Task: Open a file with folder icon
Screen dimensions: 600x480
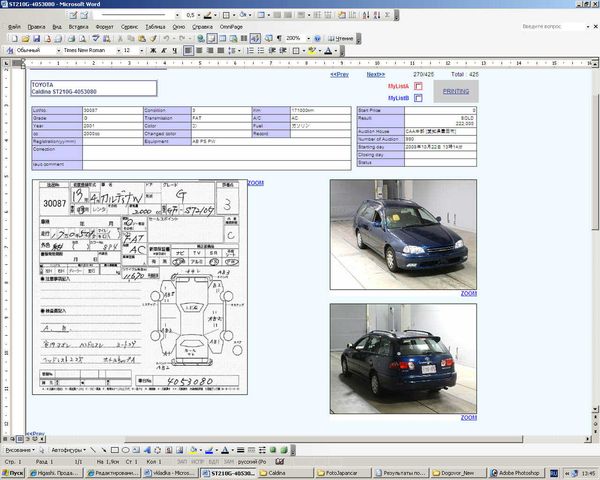Action: (25, 39)
